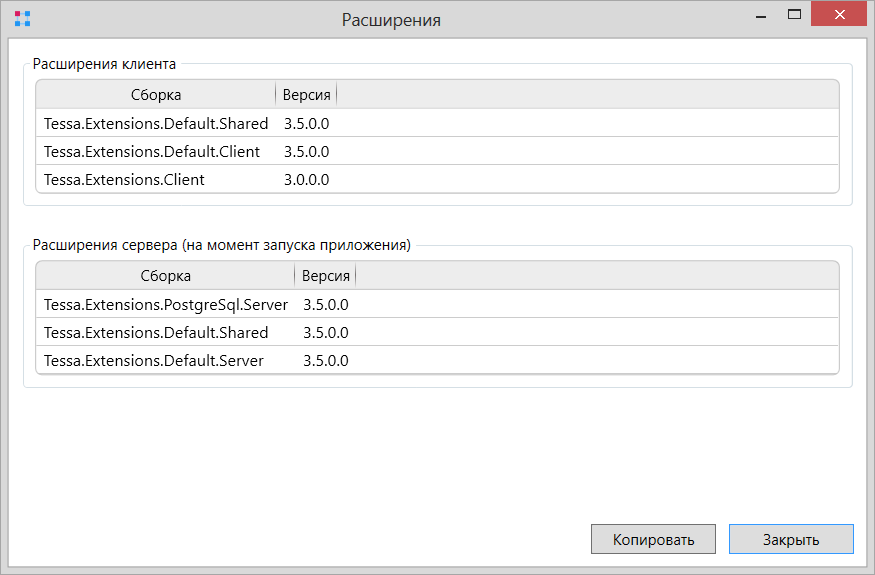Maximize the Расширения window
The image size is (875, 575).
click(x=795, y=15)
